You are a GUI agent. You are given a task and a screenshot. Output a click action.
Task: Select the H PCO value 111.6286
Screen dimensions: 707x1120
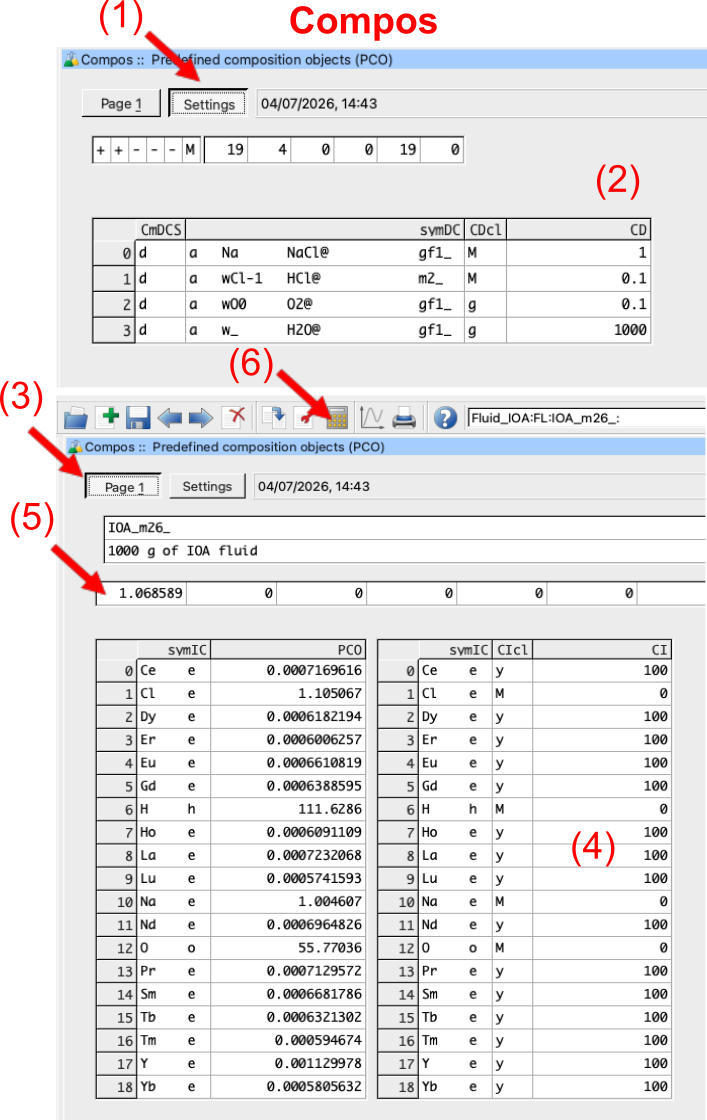click(x=288, y=809)
